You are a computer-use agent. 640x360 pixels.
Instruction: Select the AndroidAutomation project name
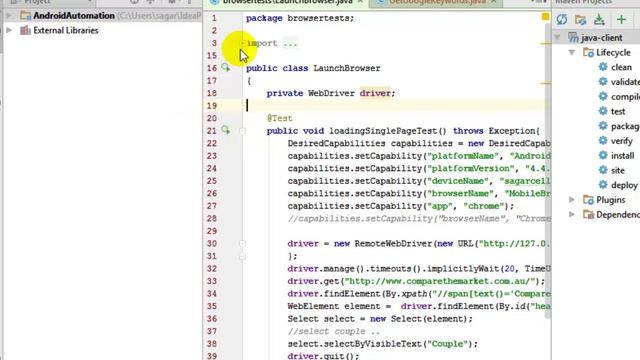(x=74, y=16)
